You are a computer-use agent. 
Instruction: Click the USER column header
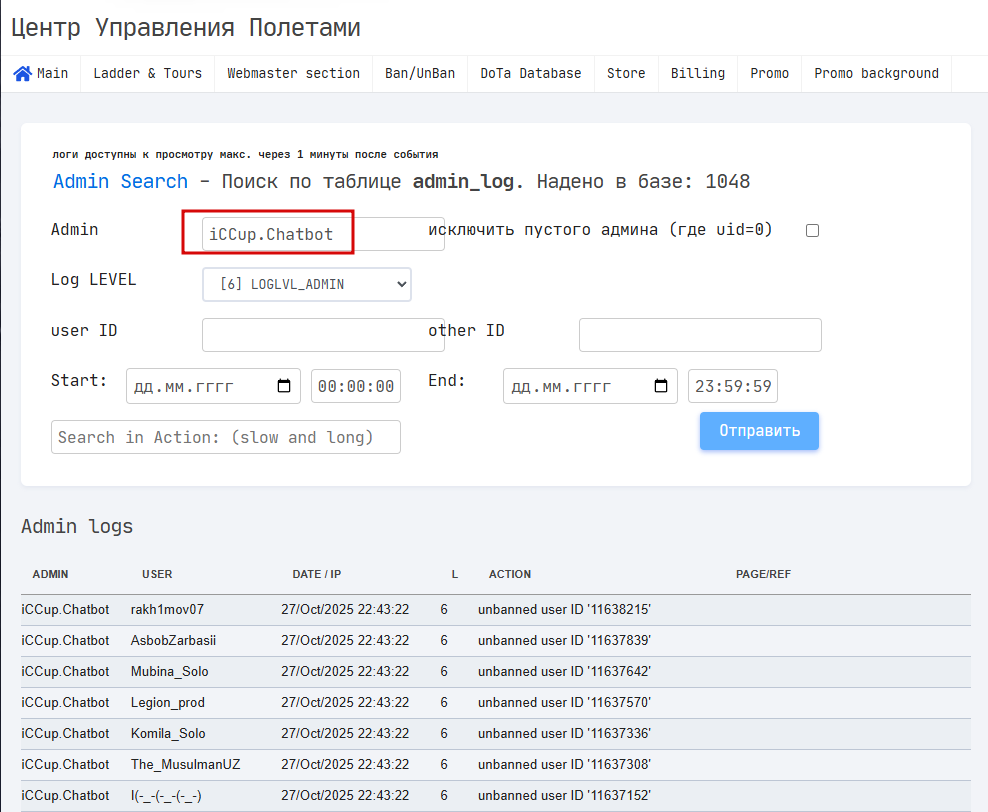coord(157,574)
